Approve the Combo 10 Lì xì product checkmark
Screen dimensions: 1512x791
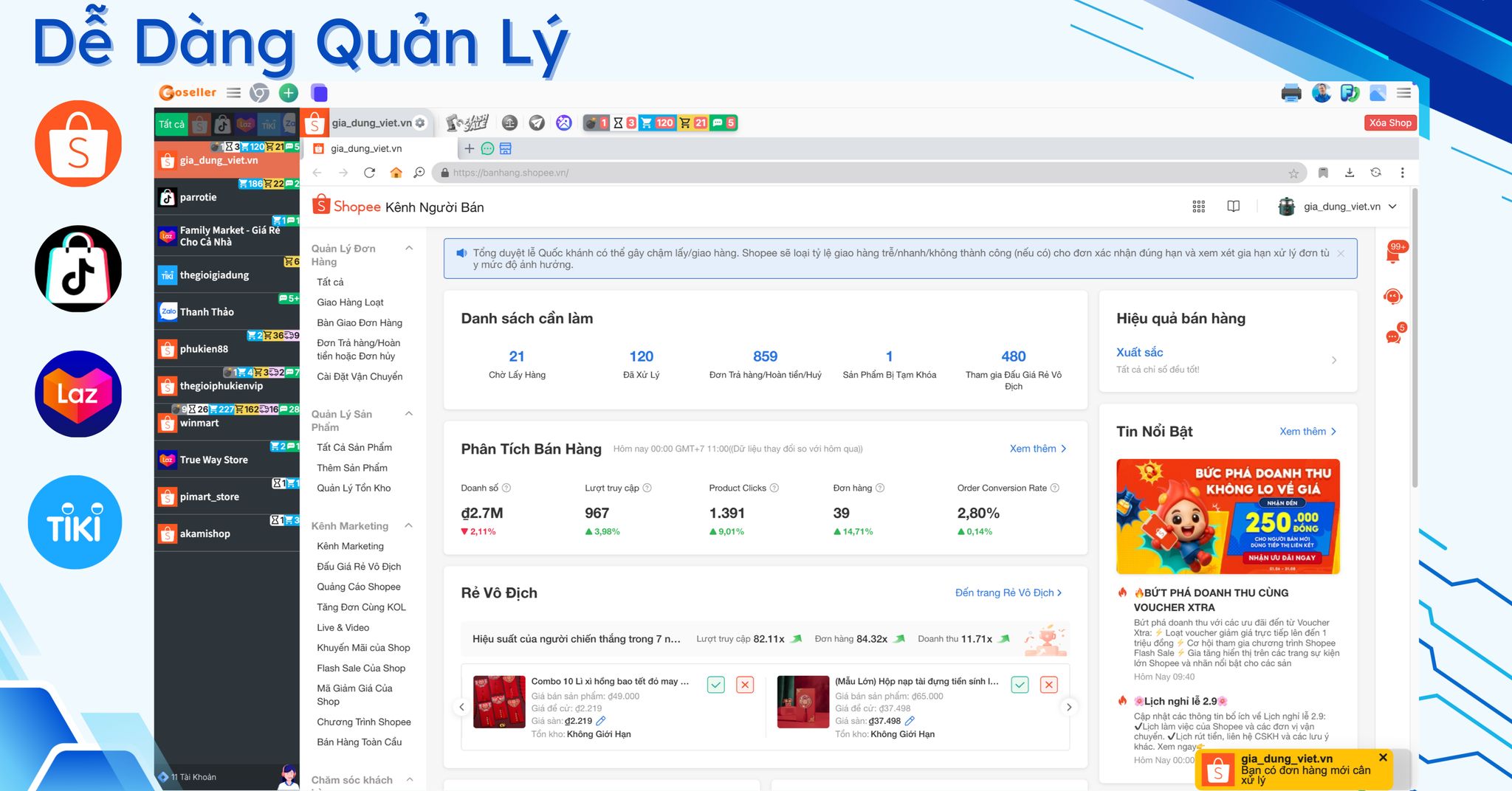[716, 685]
